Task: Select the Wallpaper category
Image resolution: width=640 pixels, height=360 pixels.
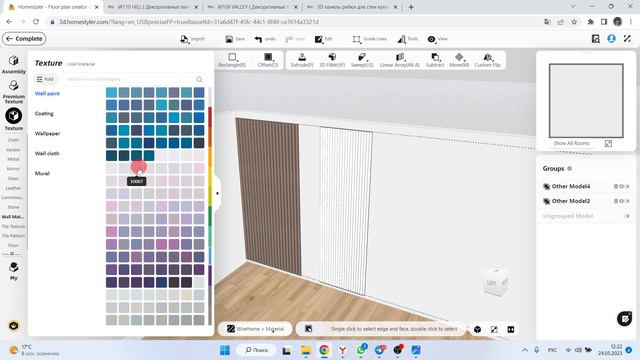Action: [x=47, y=133]
